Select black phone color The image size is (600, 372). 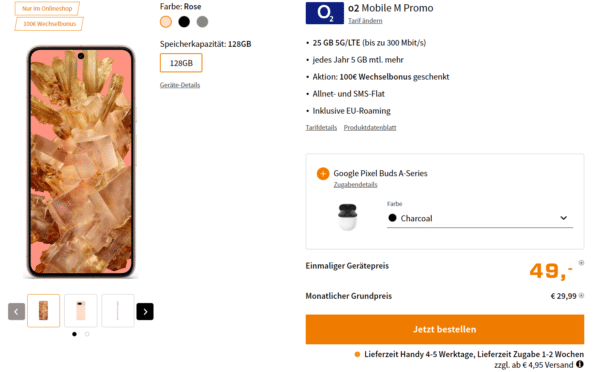click(x=184, y=22)
